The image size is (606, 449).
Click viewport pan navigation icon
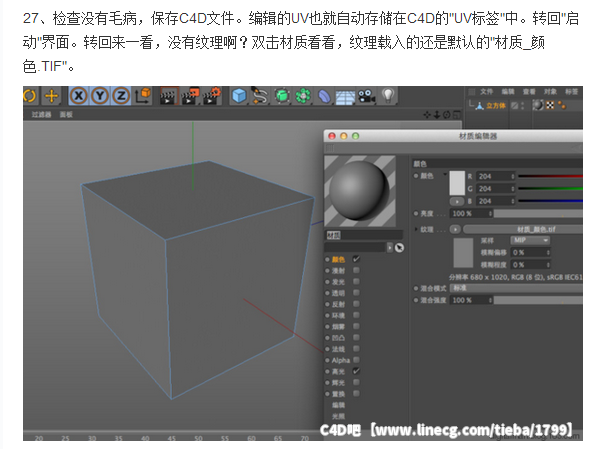(427, 115)
